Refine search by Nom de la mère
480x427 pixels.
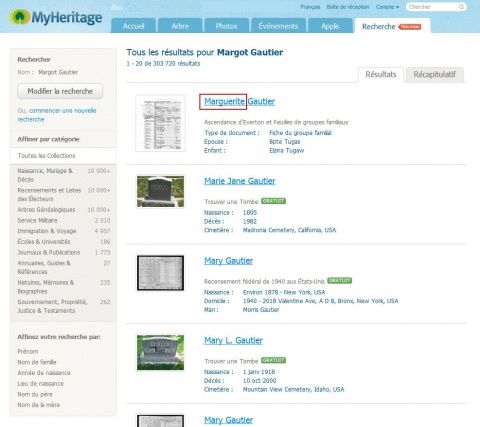pos(38,405)
